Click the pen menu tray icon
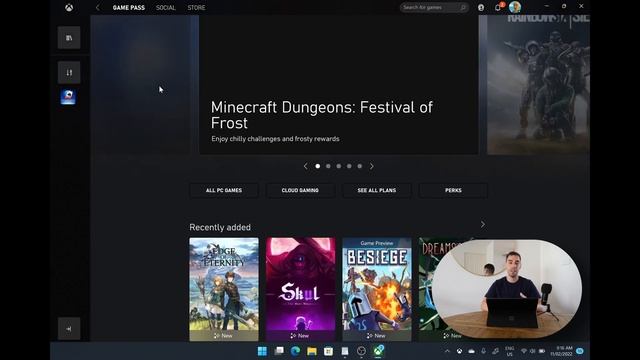This screenshot has height=360, width=640. point(496,351)
